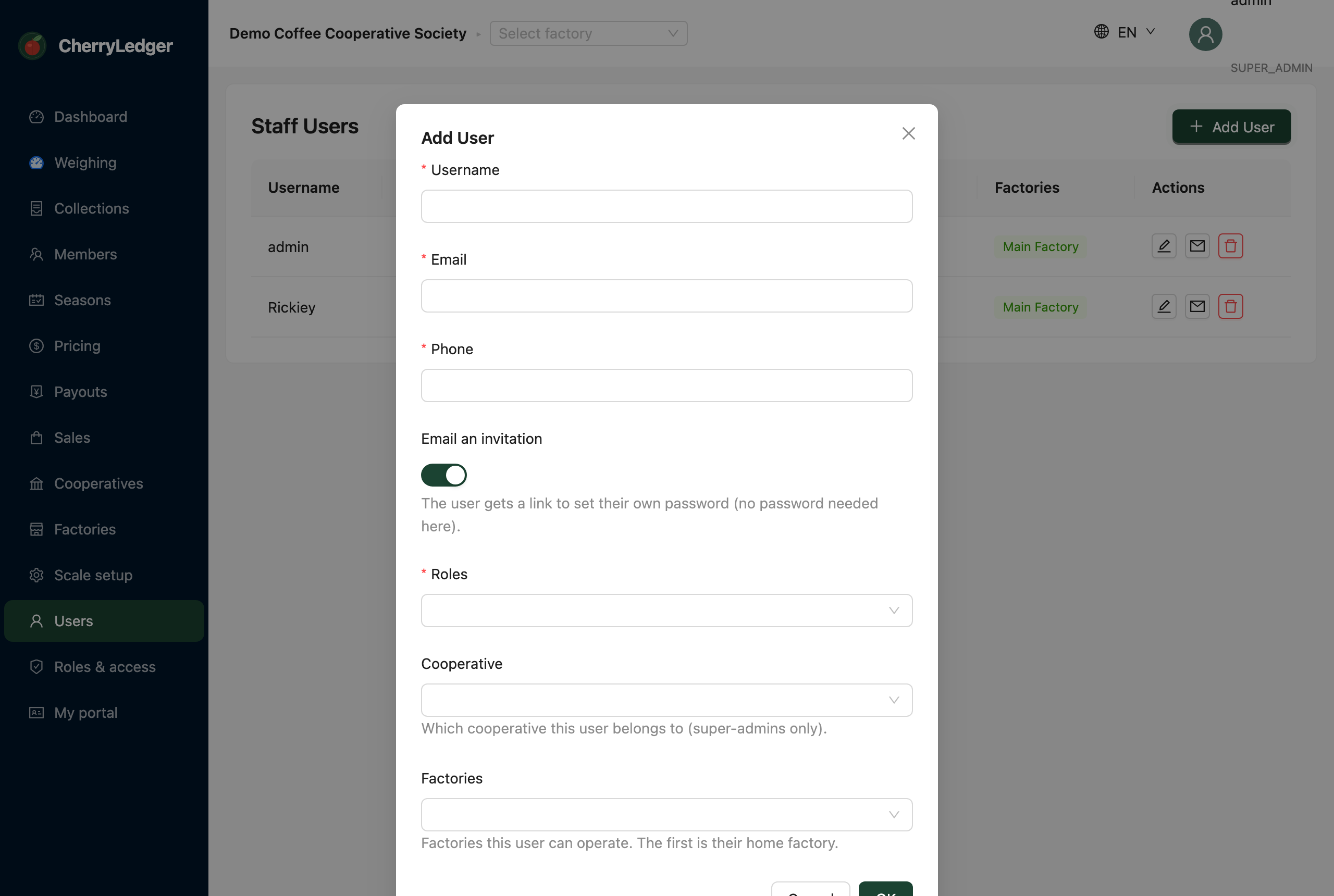Click the SUPER_ADMIN role label
Image resolution: width=1334 pixels, height=896 pixels.
click(1271, 68)
